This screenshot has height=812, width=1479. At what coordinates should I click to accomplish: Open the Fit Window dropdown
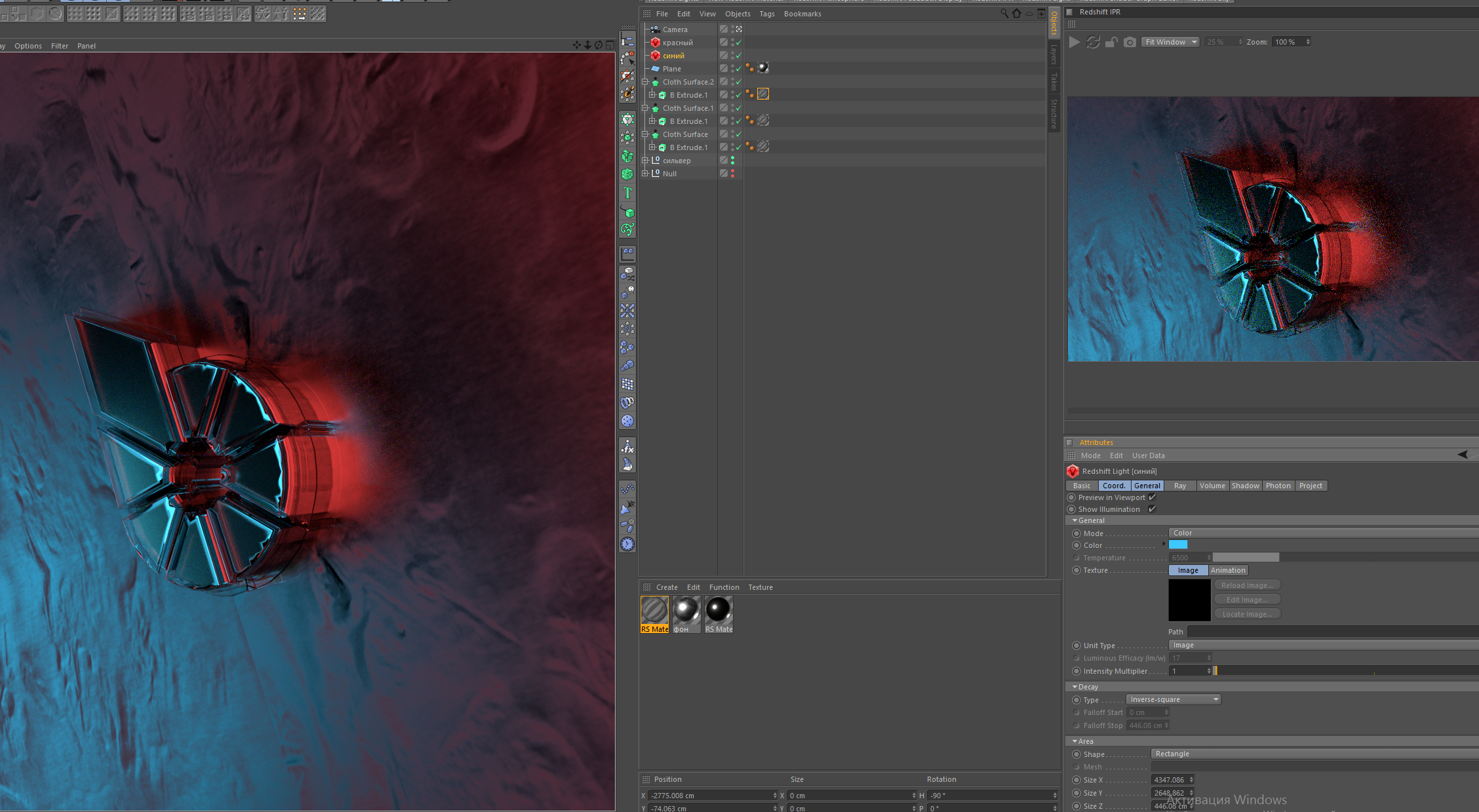click(1171, 42)
